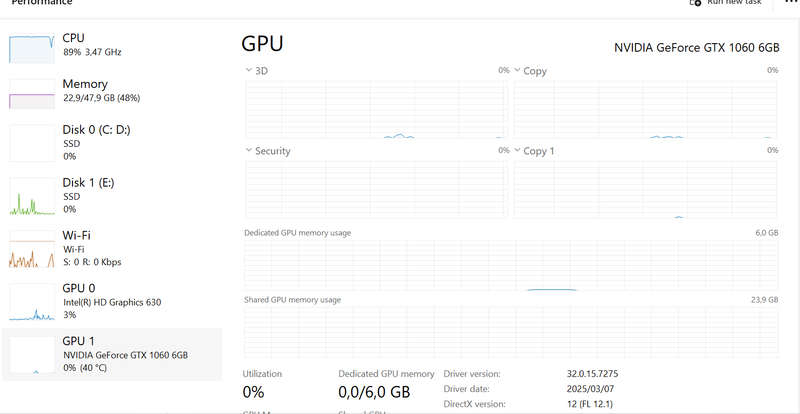Image resolution: width=800 pixels, height=414 pixels.
Task: Click the 23,9 GB shared memory label
Action: 765,300
